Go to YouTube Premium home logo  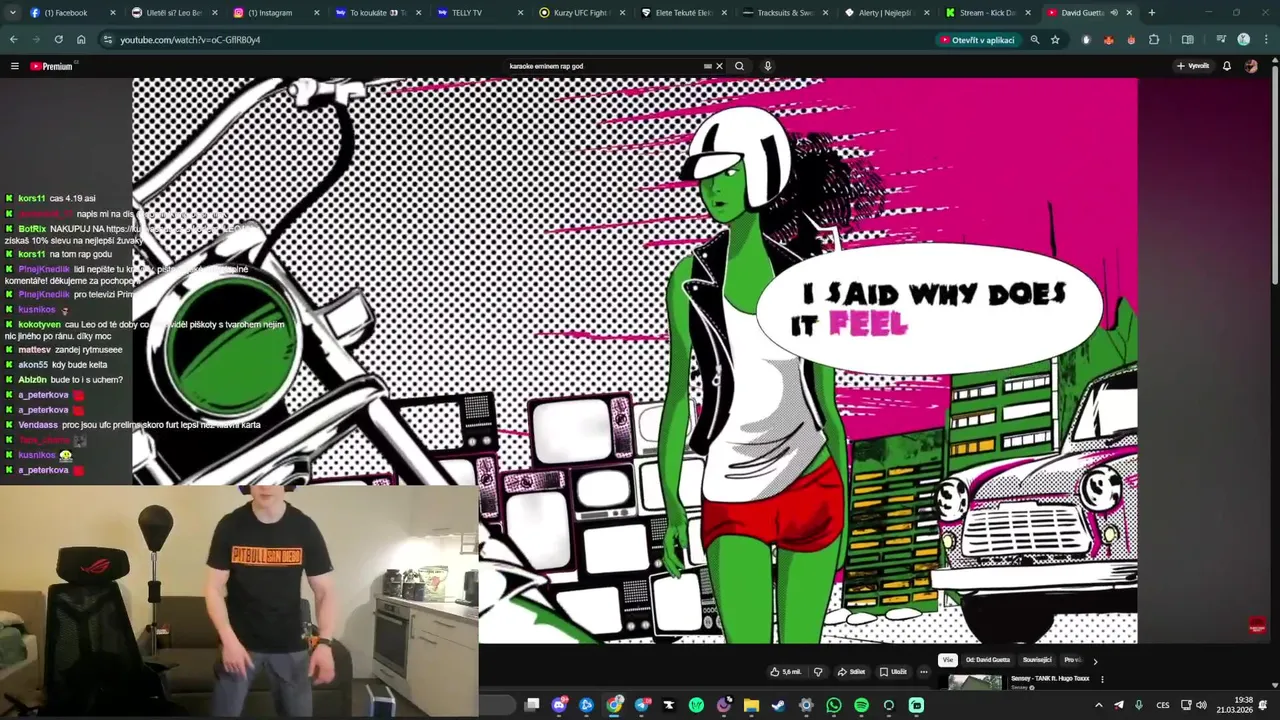(52, 66)
